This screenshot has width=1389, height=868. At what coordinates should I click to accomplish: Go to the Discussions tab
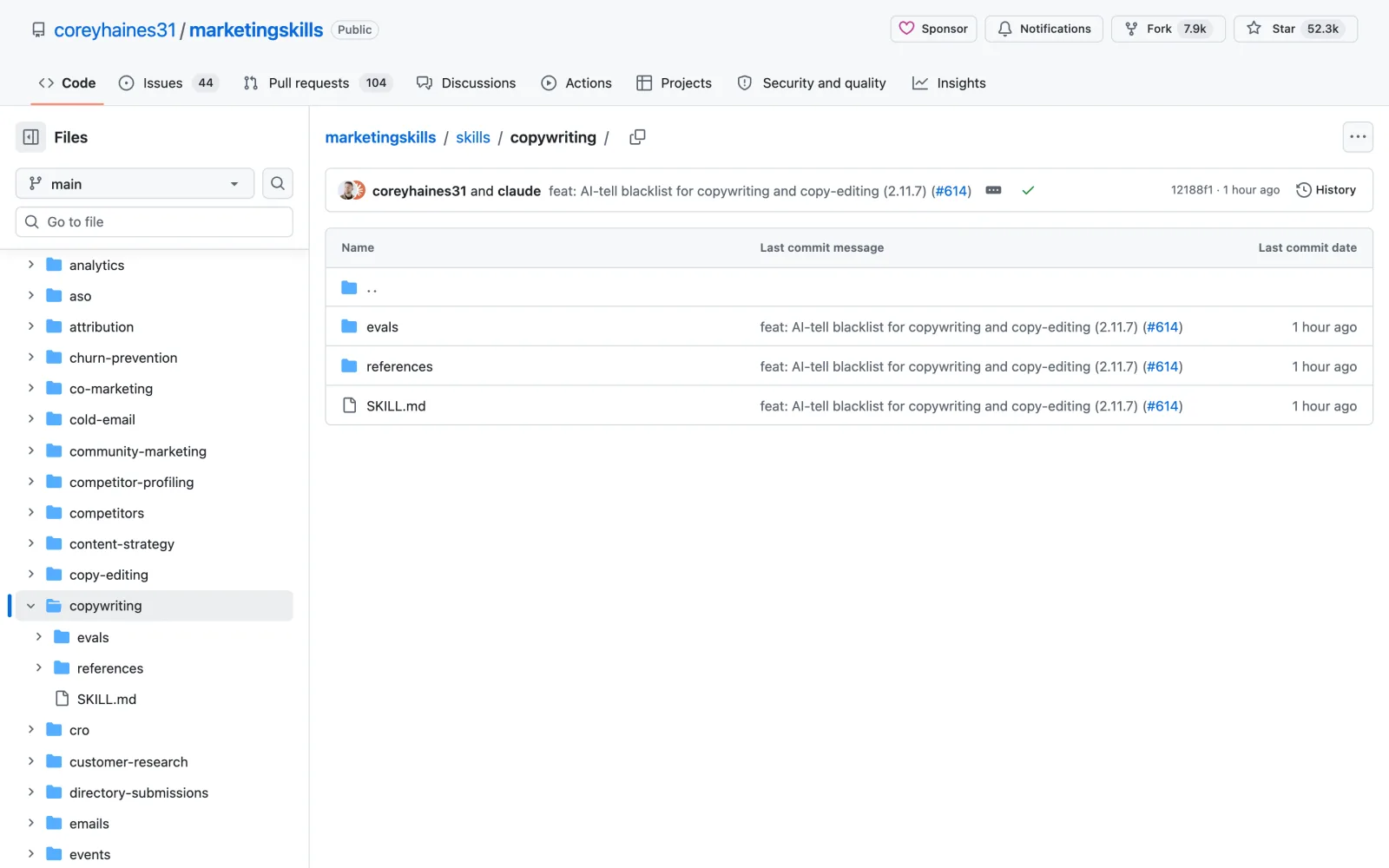click(466, 82)
